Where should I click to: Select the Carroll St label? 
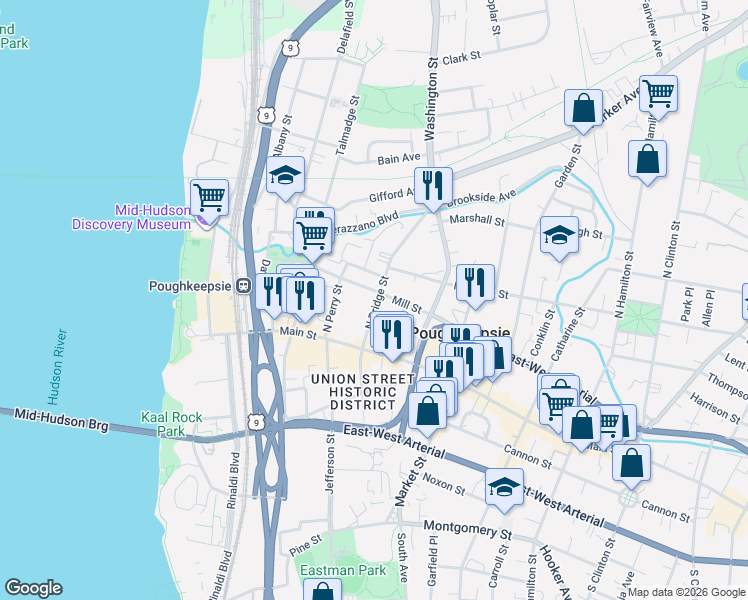click(499, 565)
